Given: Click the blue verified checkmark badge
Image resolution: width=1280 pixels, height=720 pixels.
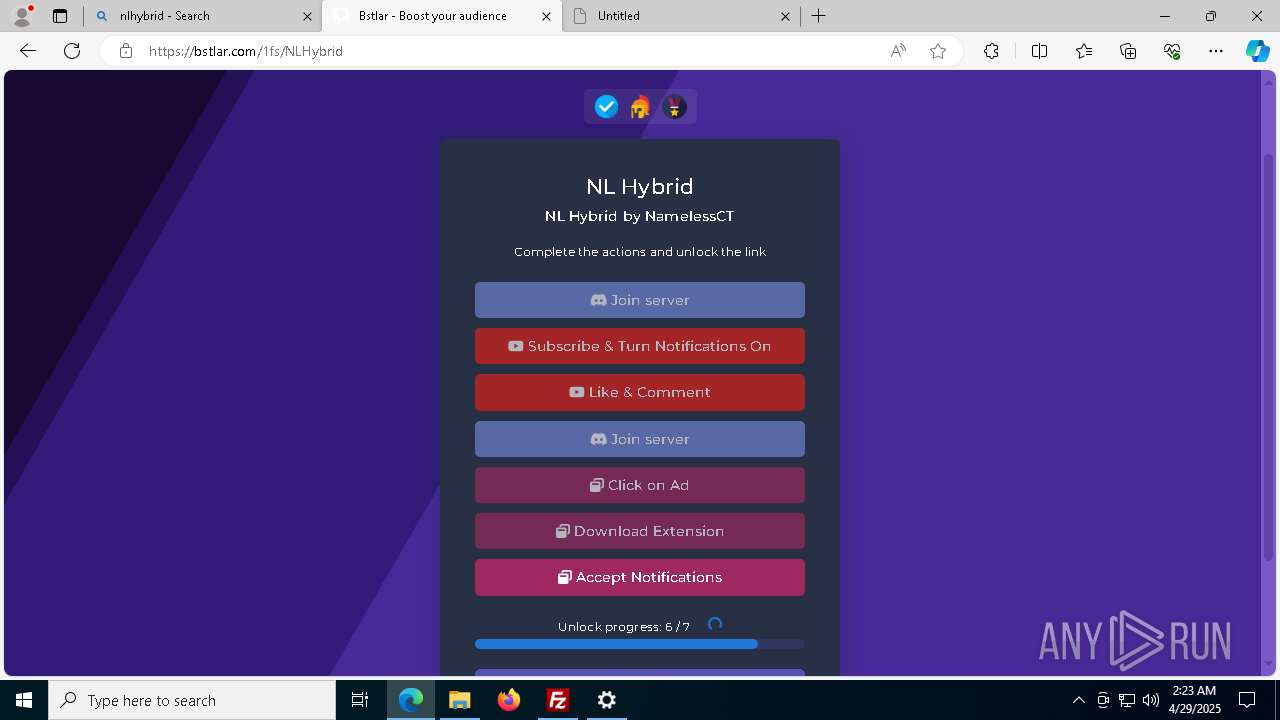Looking at the screenshot, I should (606, 107).
